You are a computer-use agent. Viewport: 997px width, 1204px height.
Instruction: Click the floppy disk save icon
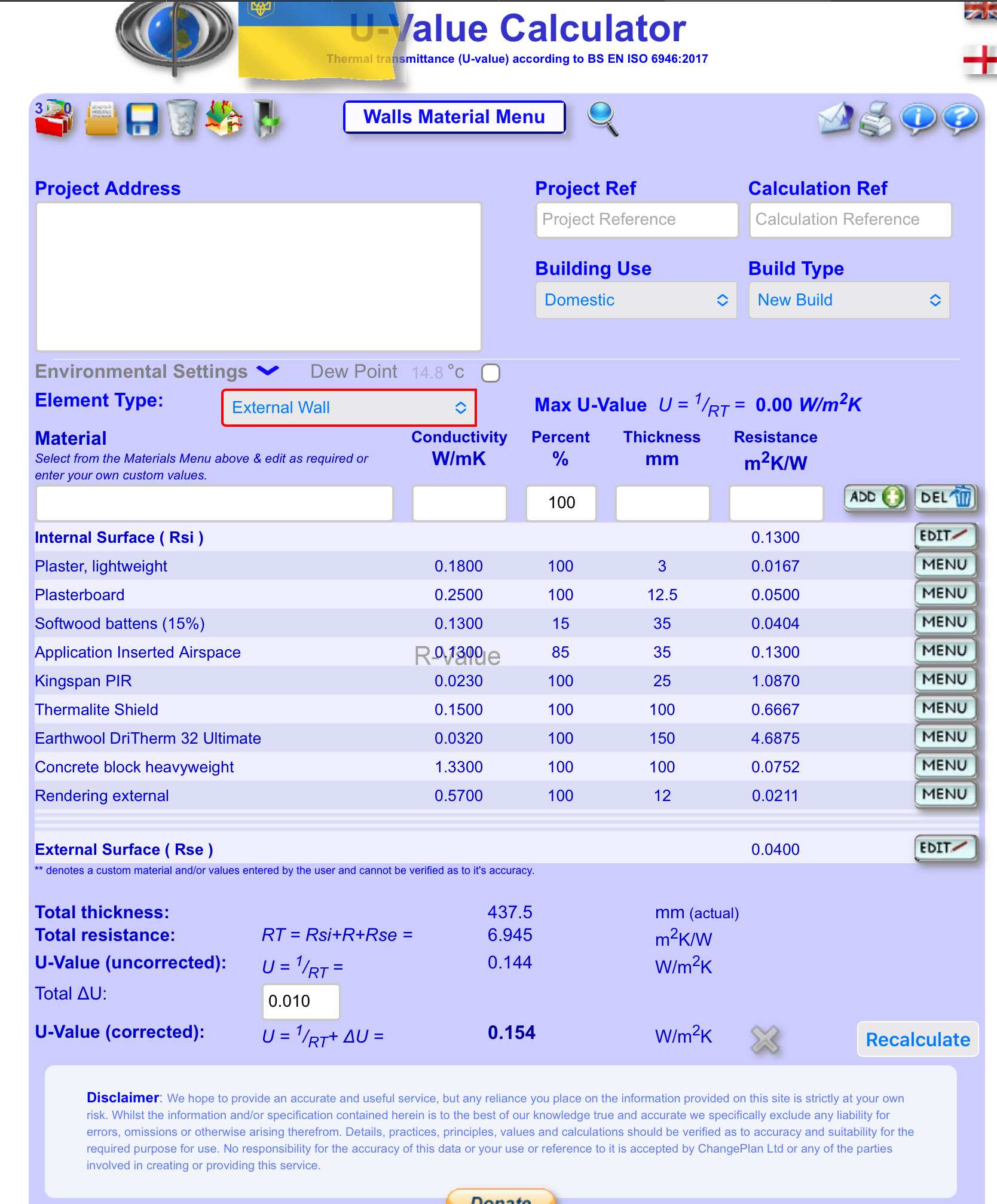pyautogui.click(x=142, y=119)
